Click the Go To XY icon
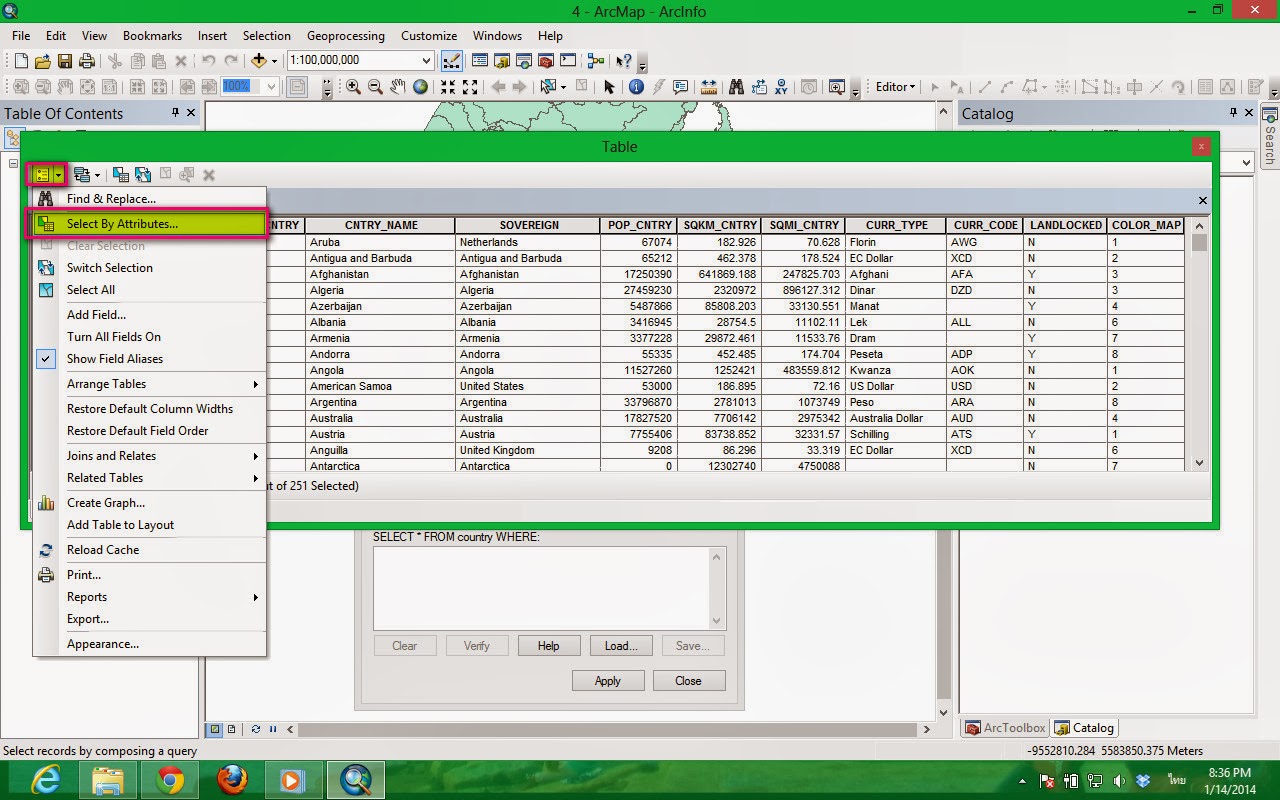This screenshot has width=1280, height=800. [x=780, y=87]
